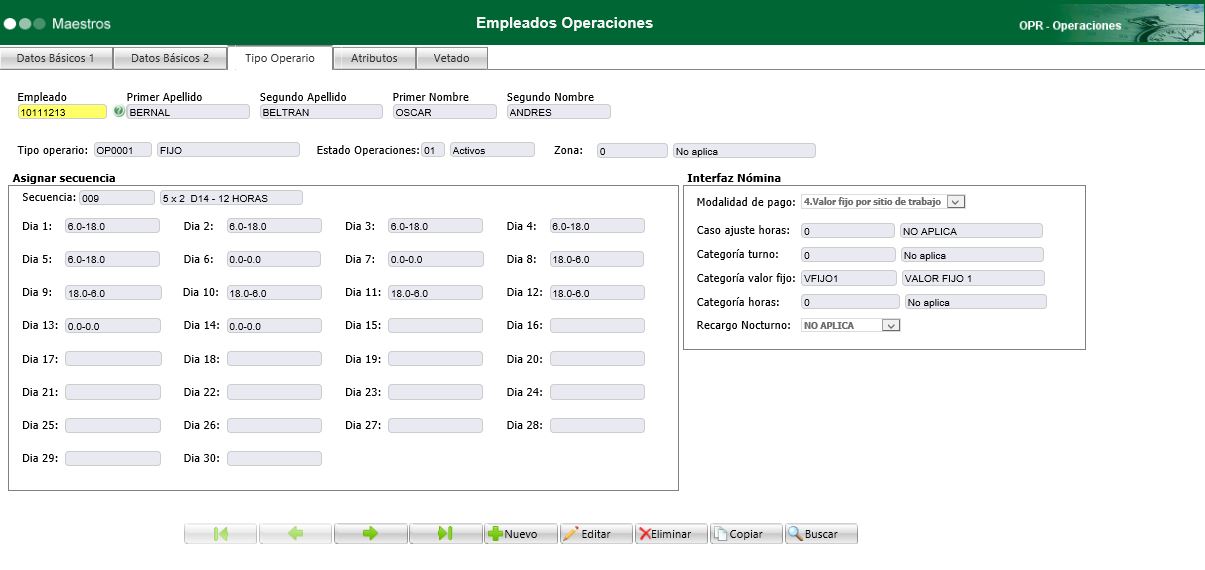Click Primer Nombre field OSCAR
Screen dimensions: 1205x570
coord(444,112)
